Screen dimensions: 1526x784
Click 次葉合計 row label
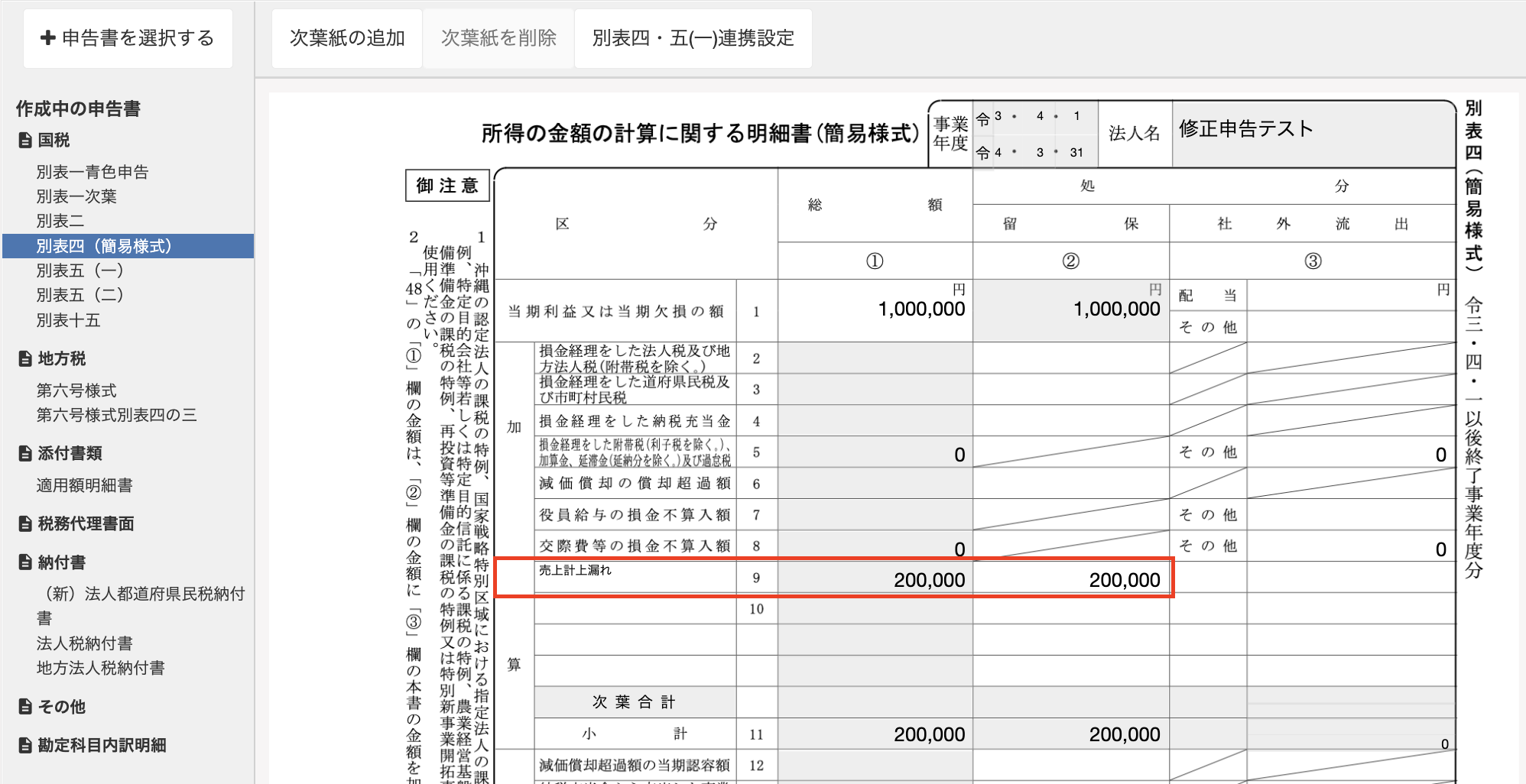(635, 702)
